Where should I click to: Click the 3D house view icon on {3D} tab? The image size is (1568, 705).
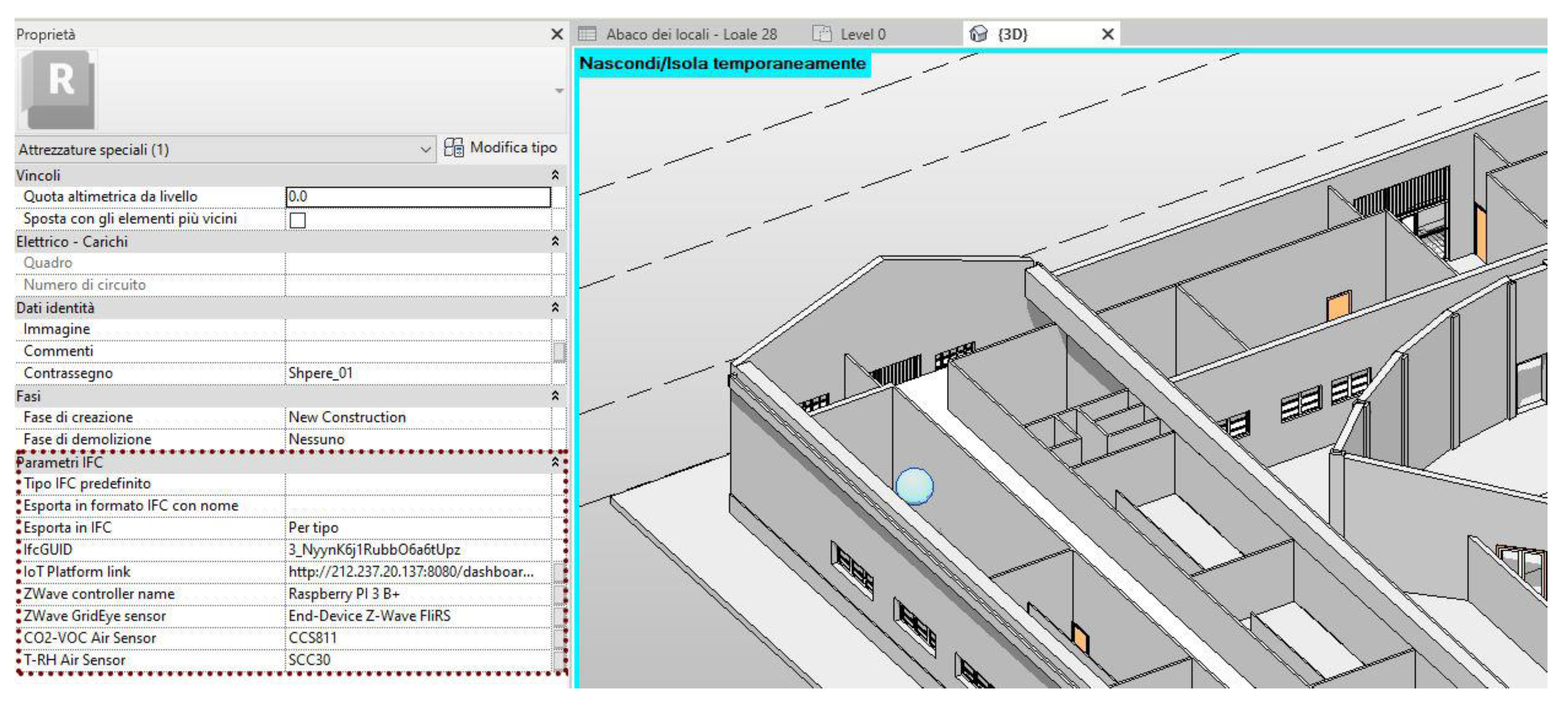click(x=978, y=34)
